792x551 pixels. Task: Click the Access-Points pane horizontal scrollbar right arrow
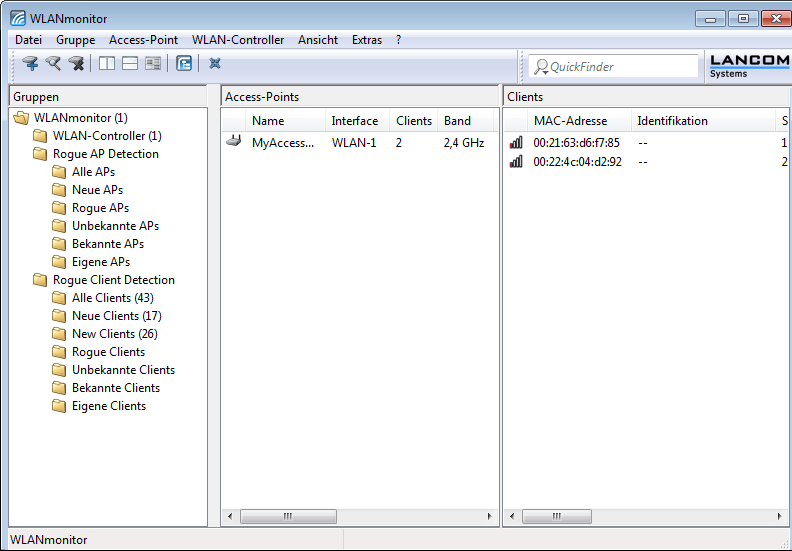pos(490,516)
